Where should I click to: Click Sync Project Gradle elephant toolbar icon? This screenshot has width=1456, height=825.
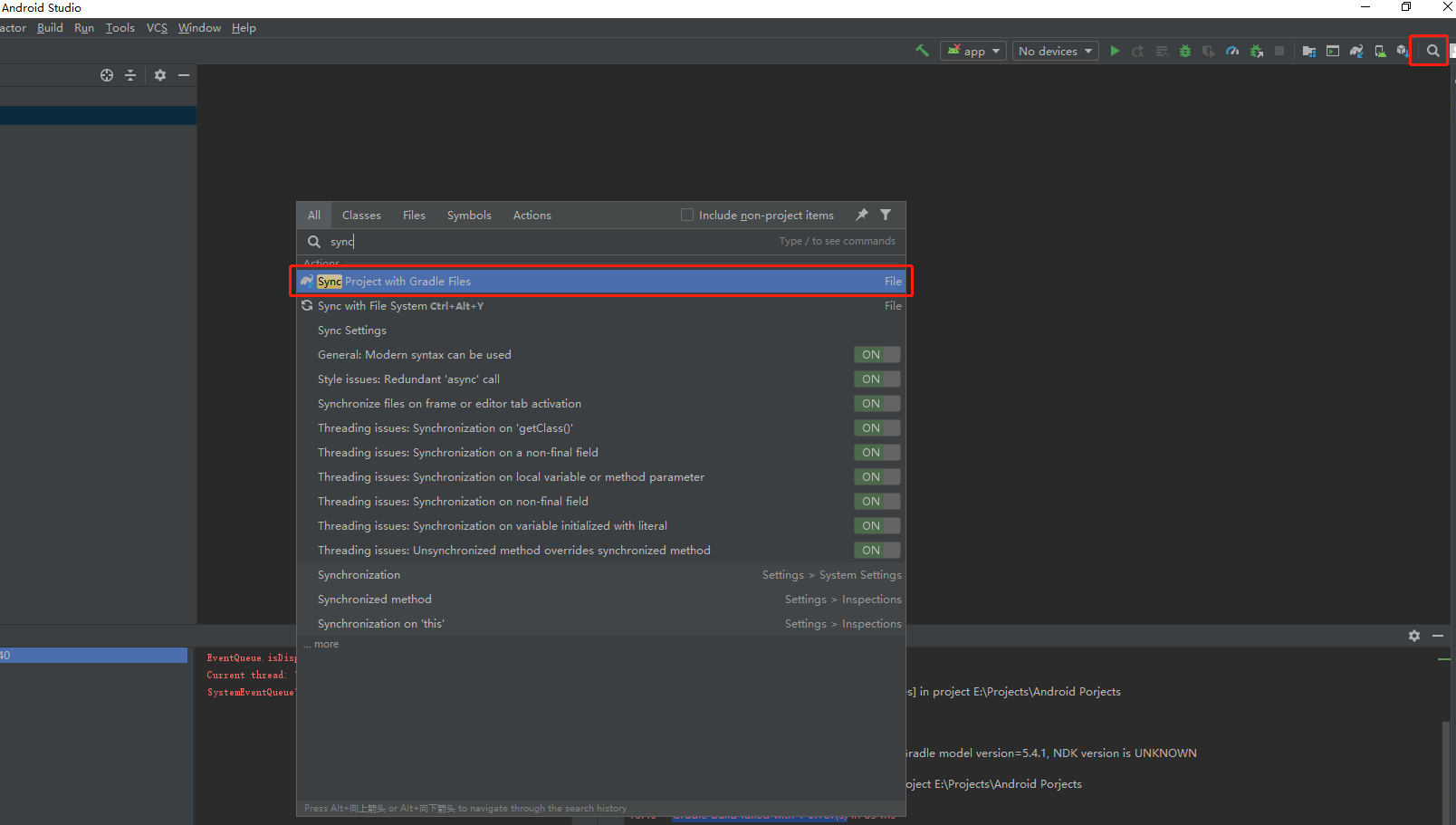click(x=1356, y=51)
